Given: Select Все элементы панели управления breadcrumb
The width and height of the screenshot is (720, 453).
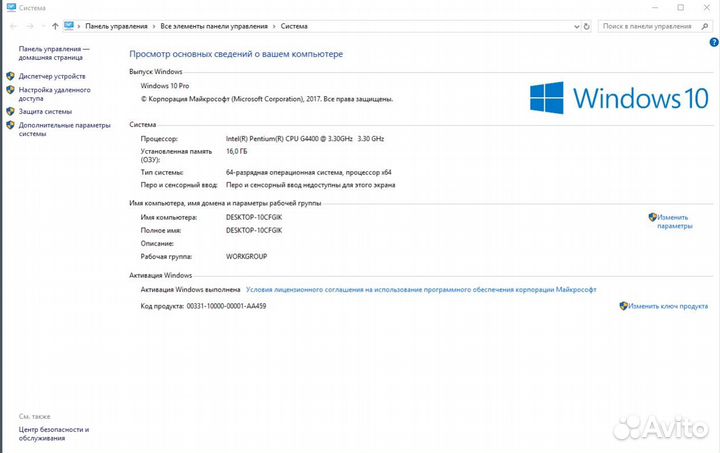Looking at the screenshot, I should (x=214, y=25).
